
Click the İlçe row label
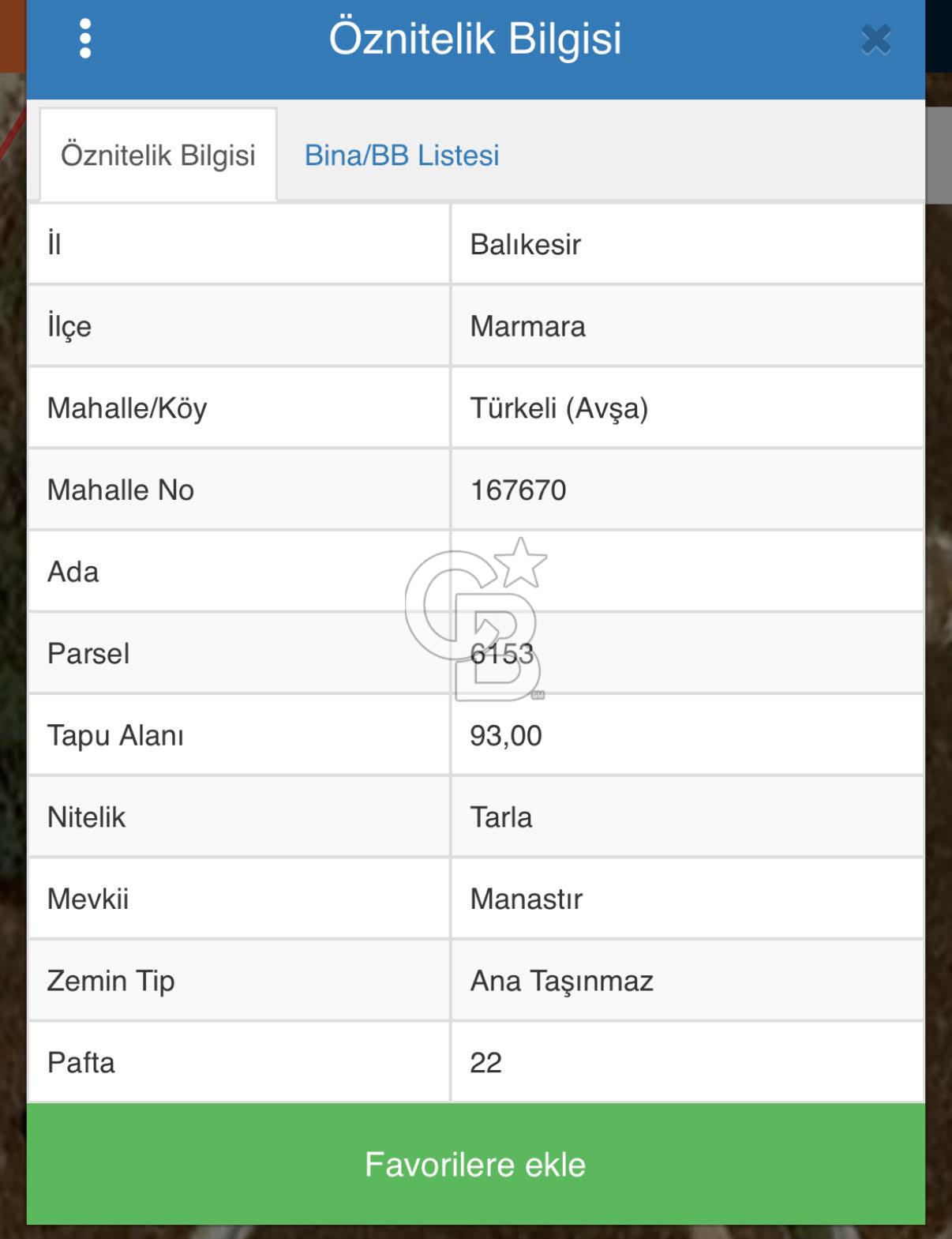click(x=69, y=327)
